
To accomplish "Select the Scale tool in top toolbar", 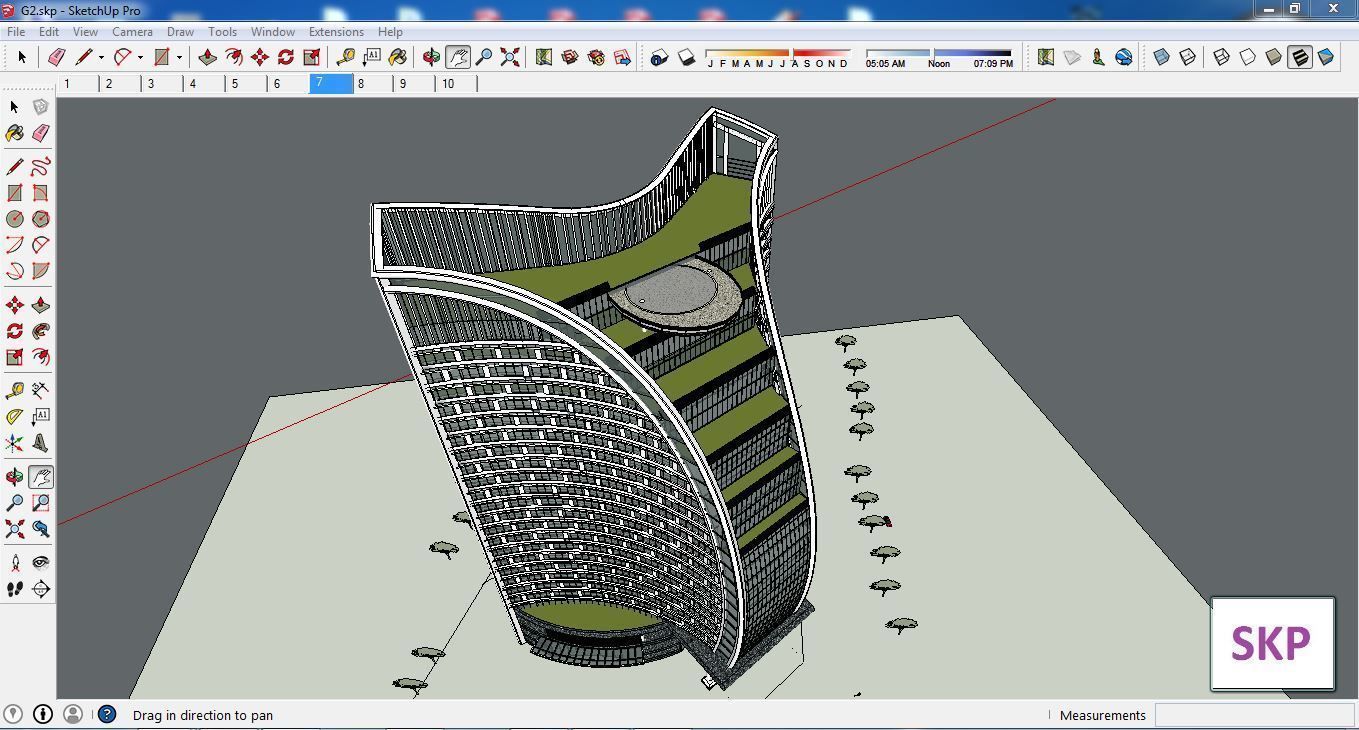I will pos(311,57).
